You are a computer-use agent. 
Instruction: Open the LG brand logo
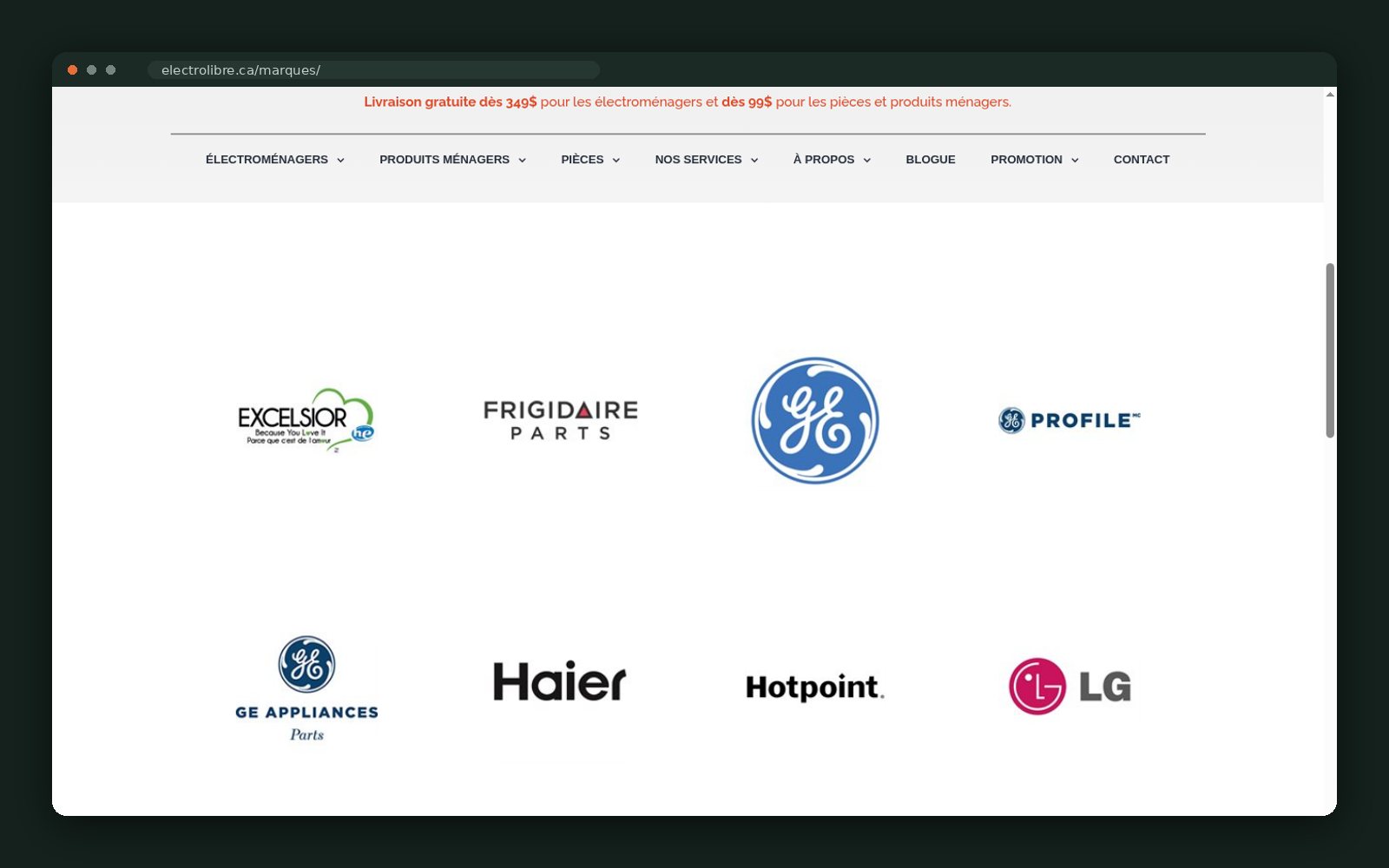click(x=1070, y=687)
